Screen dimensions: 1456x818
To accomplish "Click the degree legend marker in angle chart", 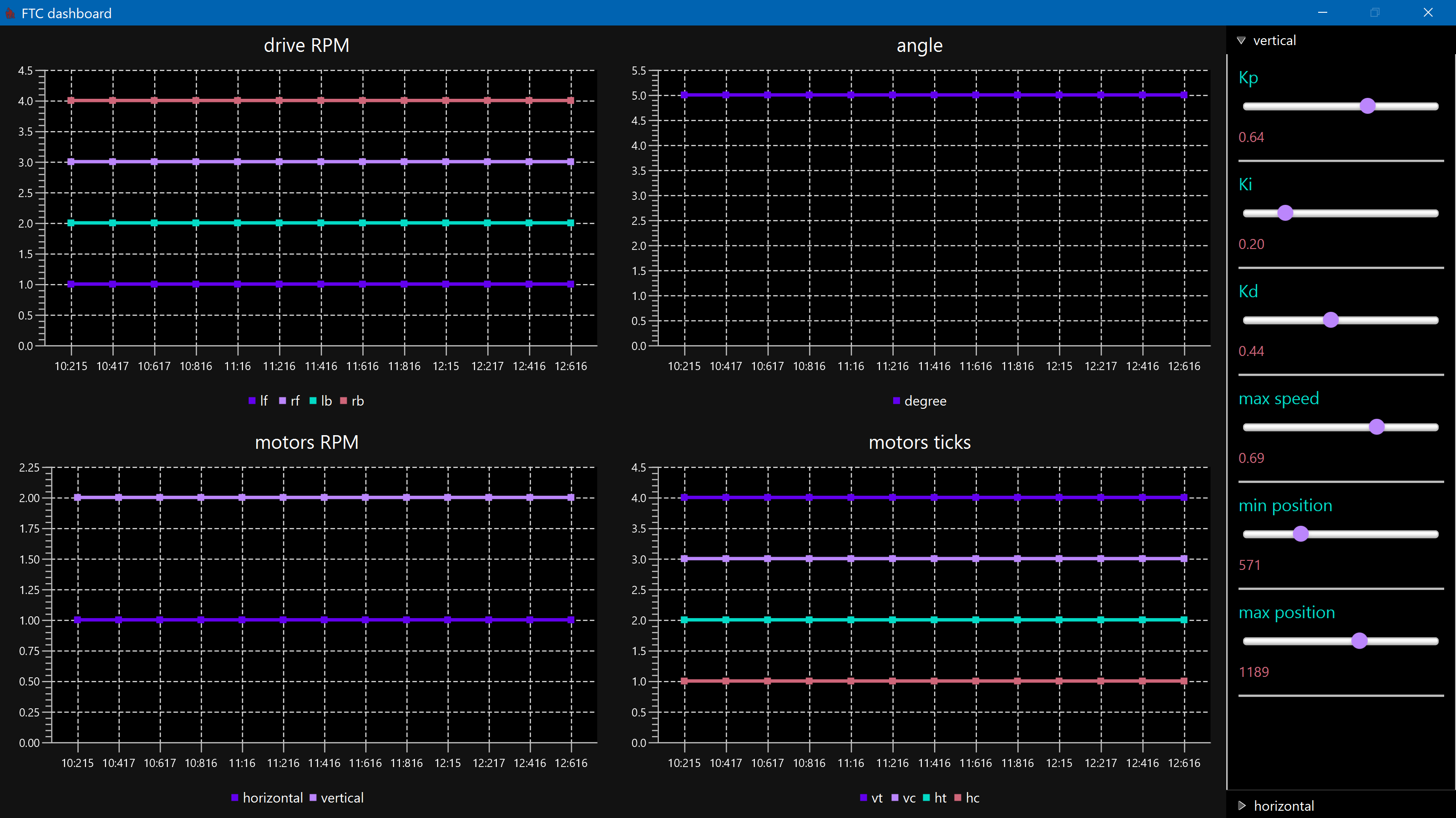I will [896, 401].
